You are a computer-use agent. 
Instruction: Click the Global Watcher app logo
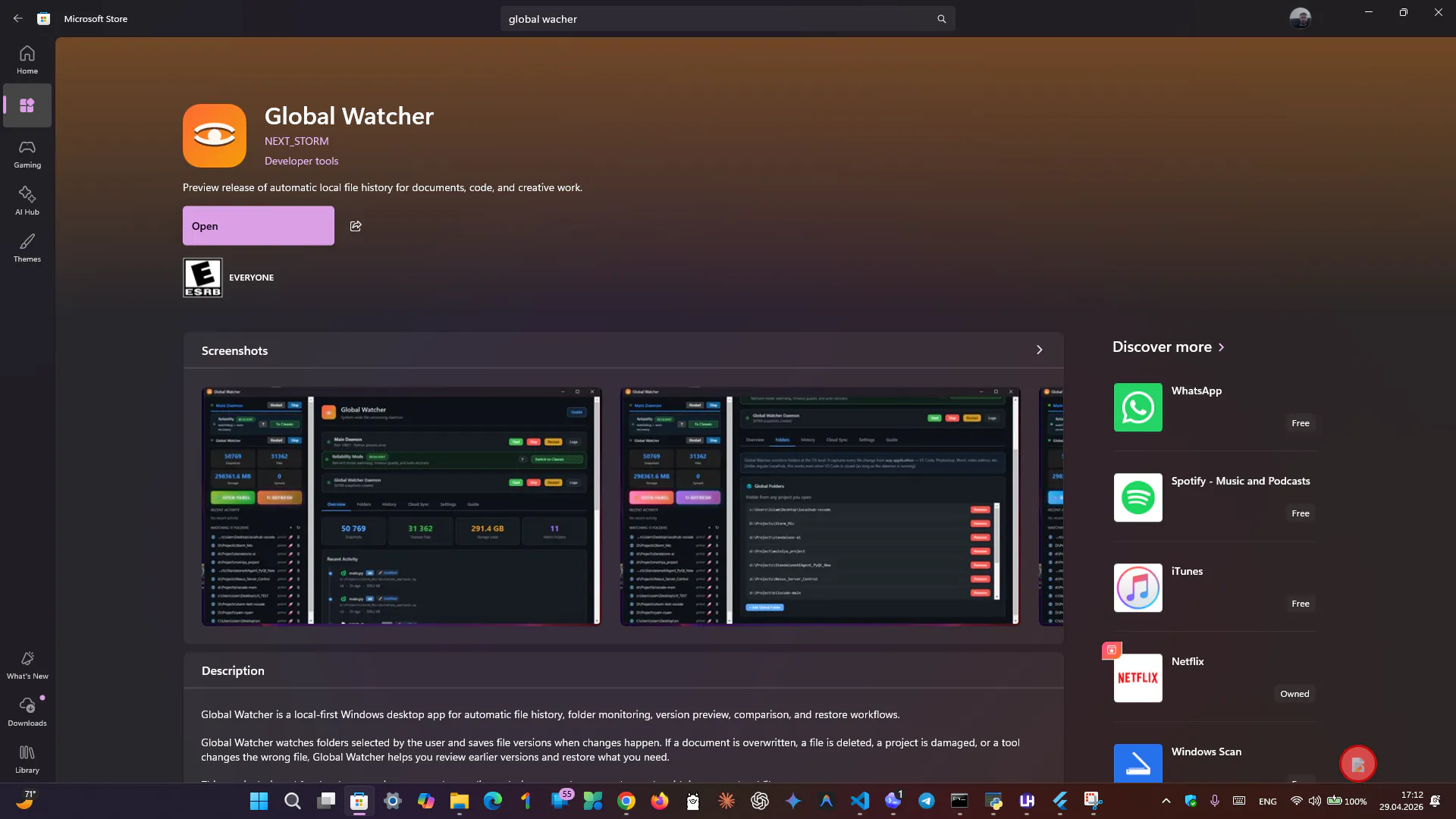tap(215, 136)
